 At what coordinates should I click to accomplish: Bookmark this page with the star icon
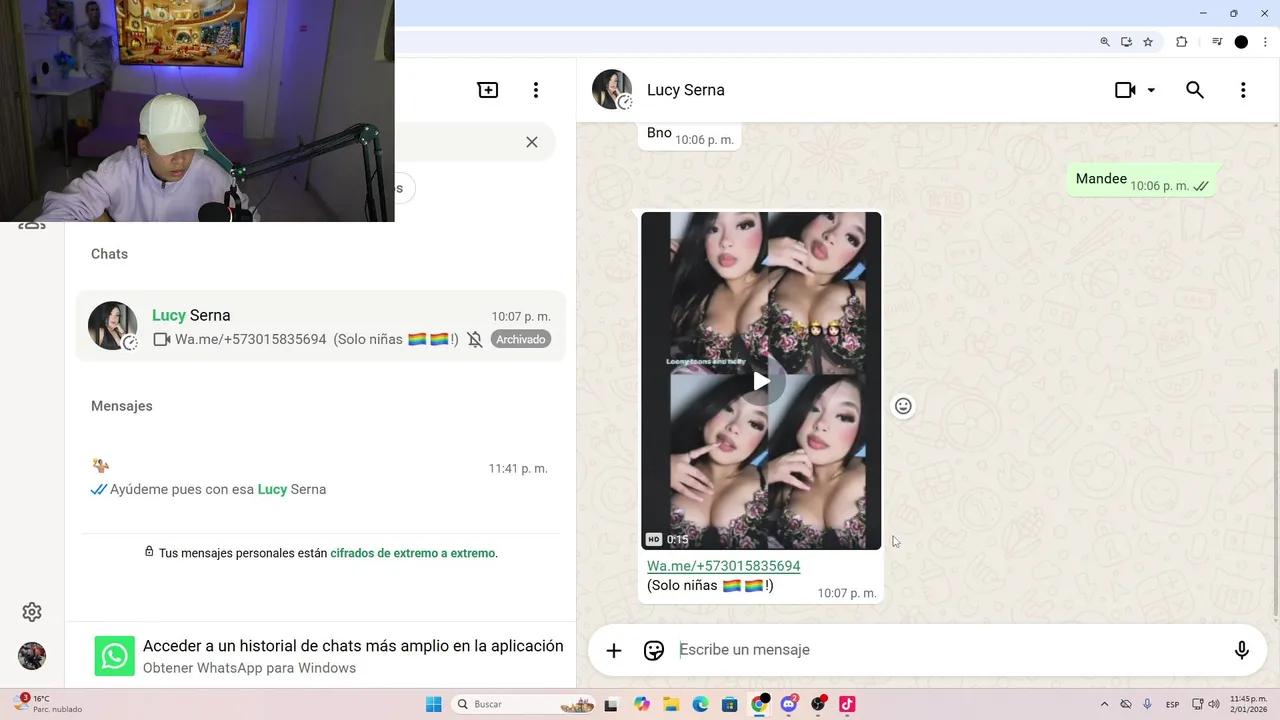point(1148,42)
